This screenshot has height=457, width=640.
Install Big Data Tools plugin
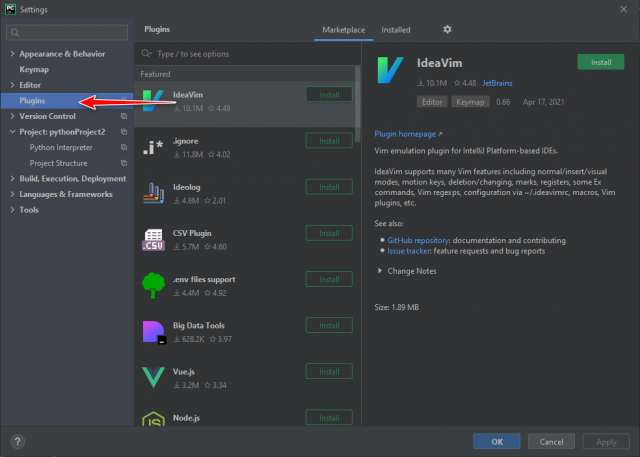(x=329, y=325)
